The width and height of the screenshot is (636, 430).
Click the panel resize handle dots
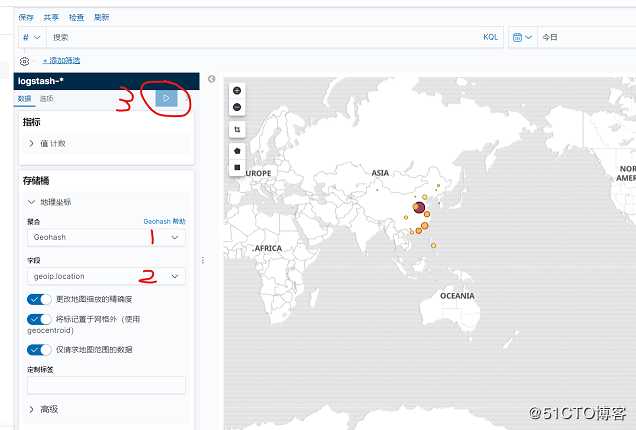coord(203,260)
